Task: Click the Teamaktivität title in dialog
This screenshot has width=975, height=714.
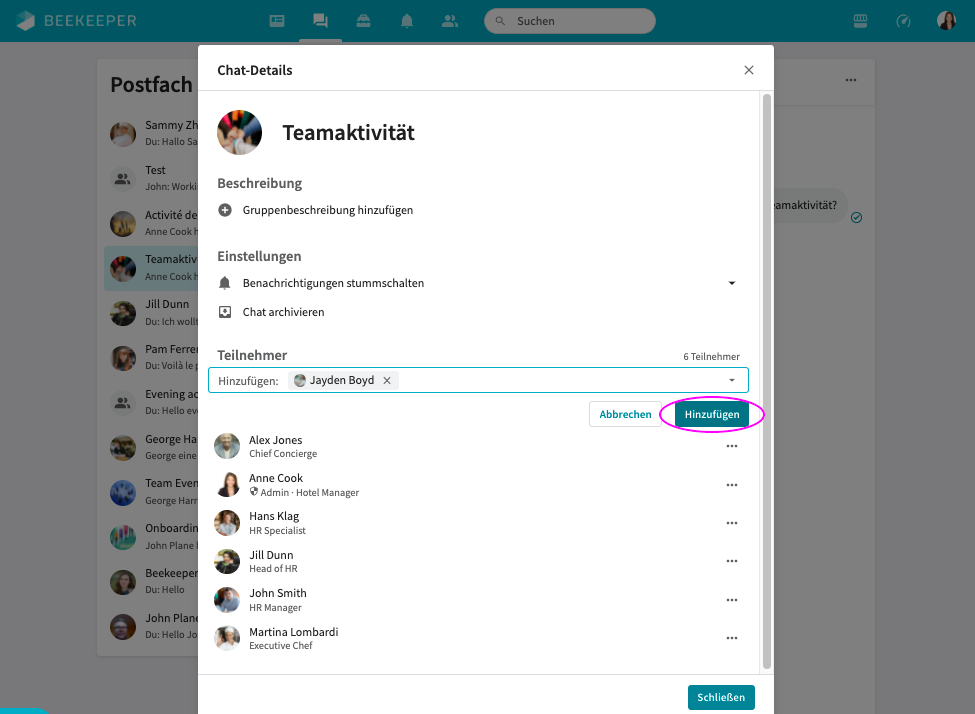Action: click(x=348, y=132)
